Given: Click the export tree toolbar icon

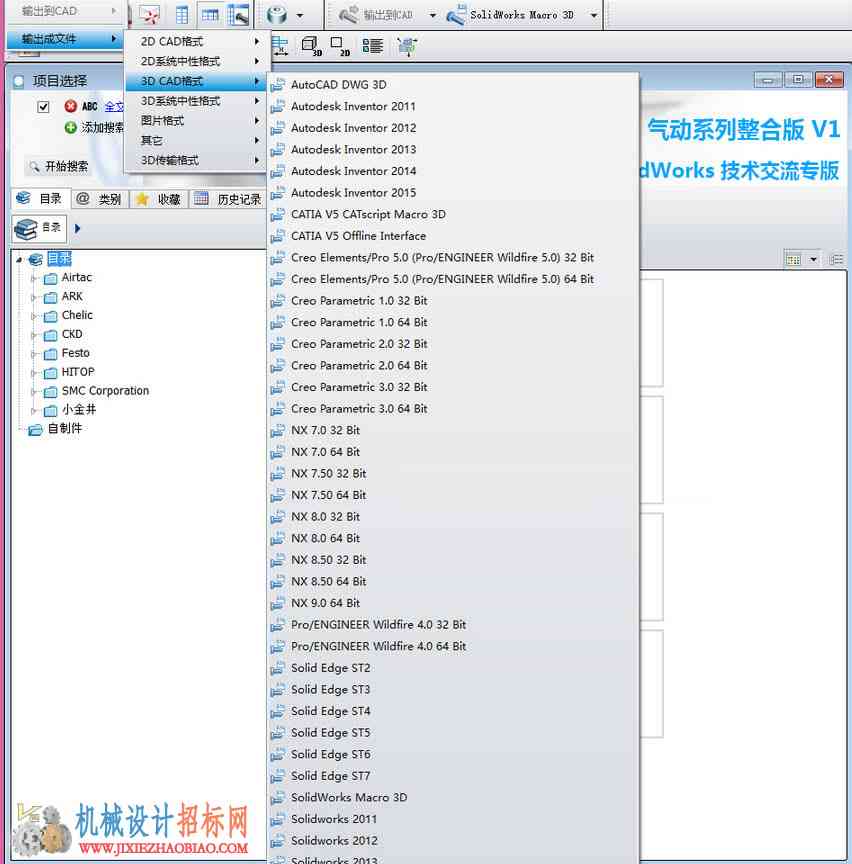Looking at the screenshot, I should pos(407,46).
